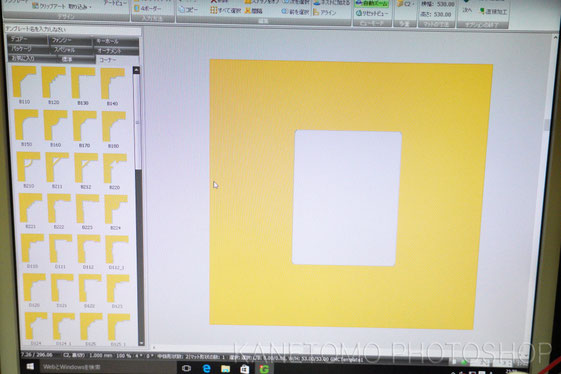Click the コピー (copy) toolbar icon
This screenshot has height=374, width=561.
click(188, 10)
